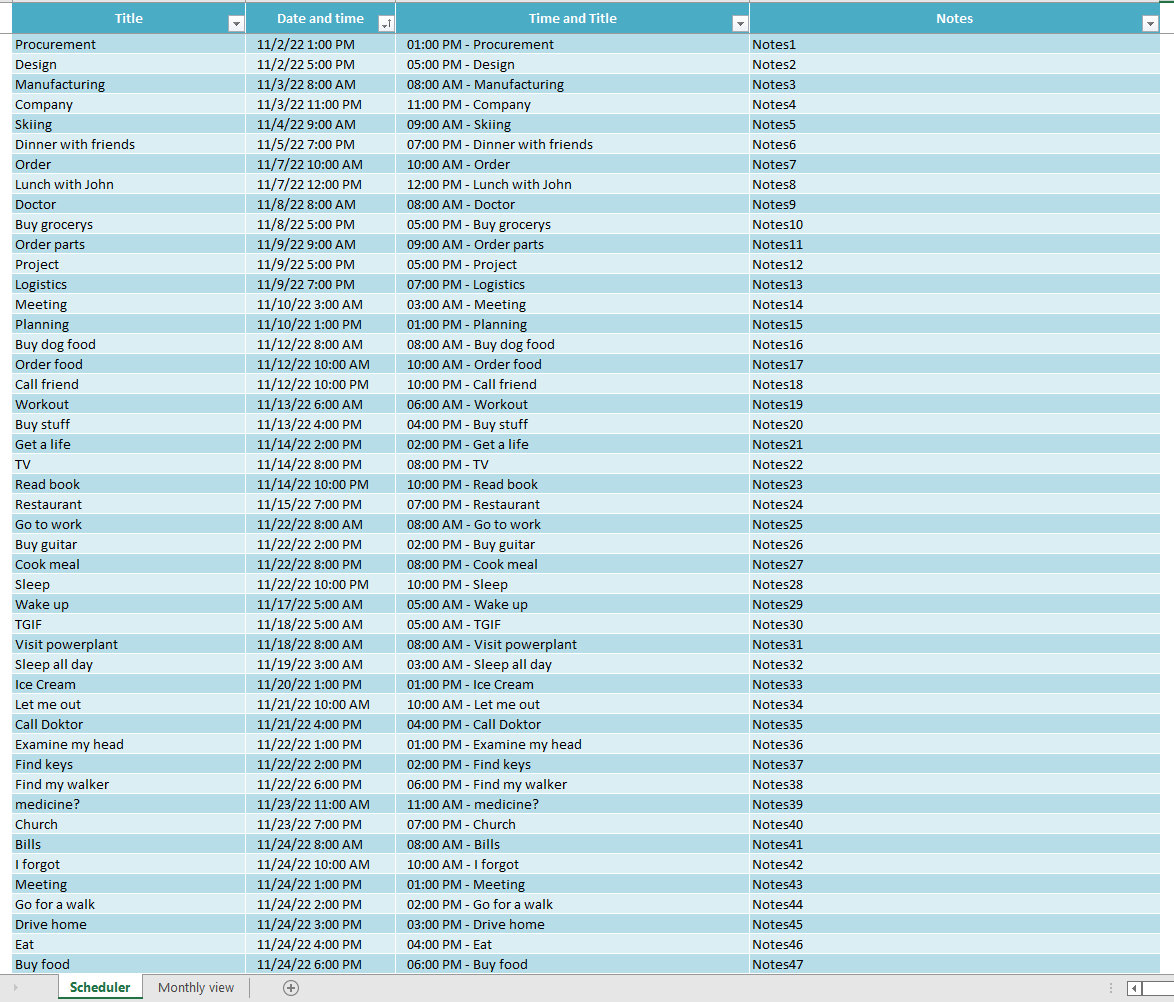Screen dimensions: 1174x1002
Task: Select the 11/10/22 3:00 AM date cell
Action: pyautogui.click(x=320, y=305)
